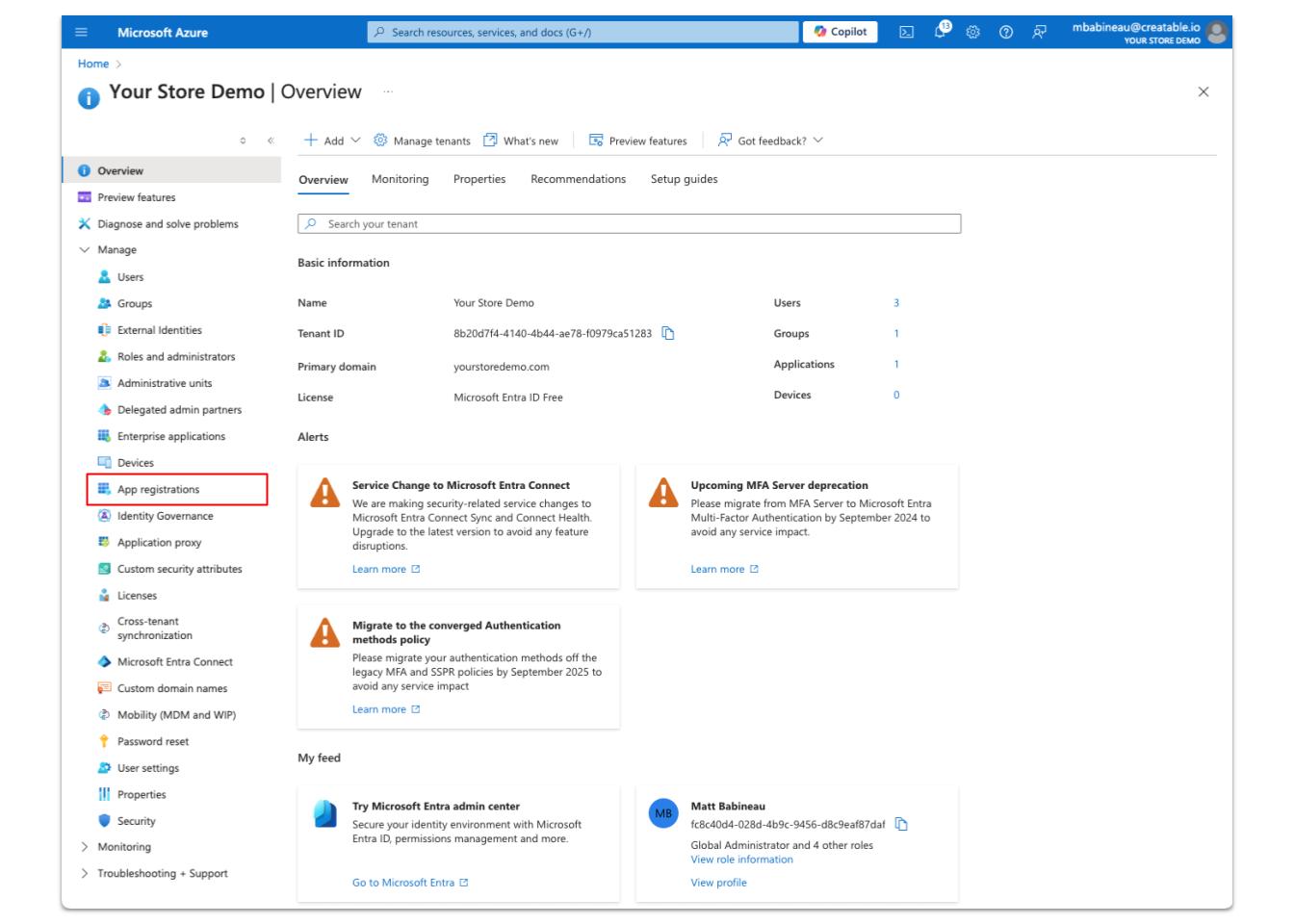1294x924 pixels.
Task: Open the help question mark icon
Action: [1006, 33]
